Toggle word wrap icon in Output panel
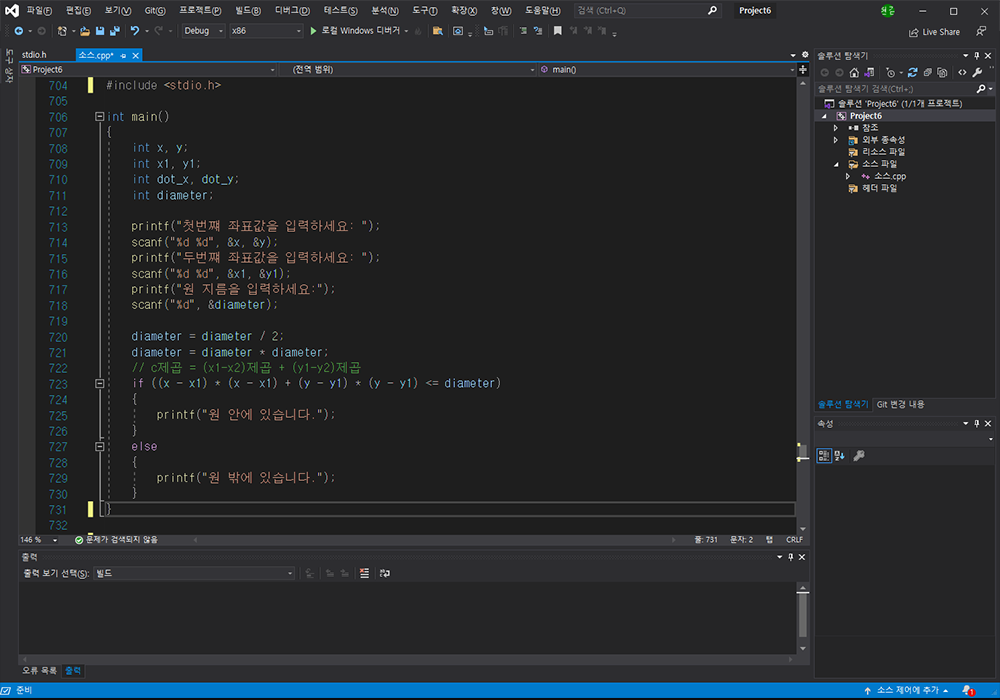 pyautogui.click(x=385, y=573)
